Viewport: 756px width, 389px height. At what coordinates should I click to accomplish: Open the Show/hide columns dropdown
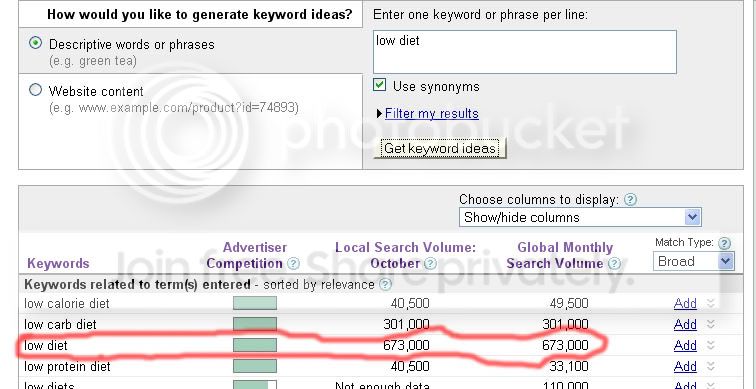click(580, 217)
